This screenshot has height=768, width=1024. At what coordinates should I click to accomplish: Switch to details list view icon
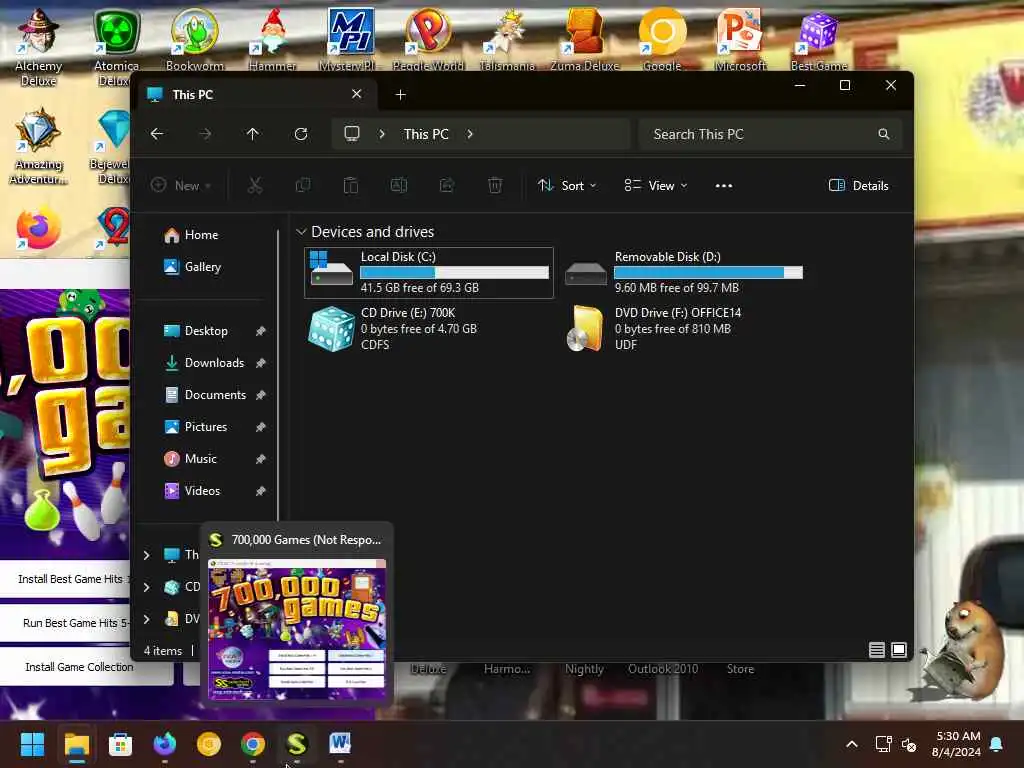876,650
